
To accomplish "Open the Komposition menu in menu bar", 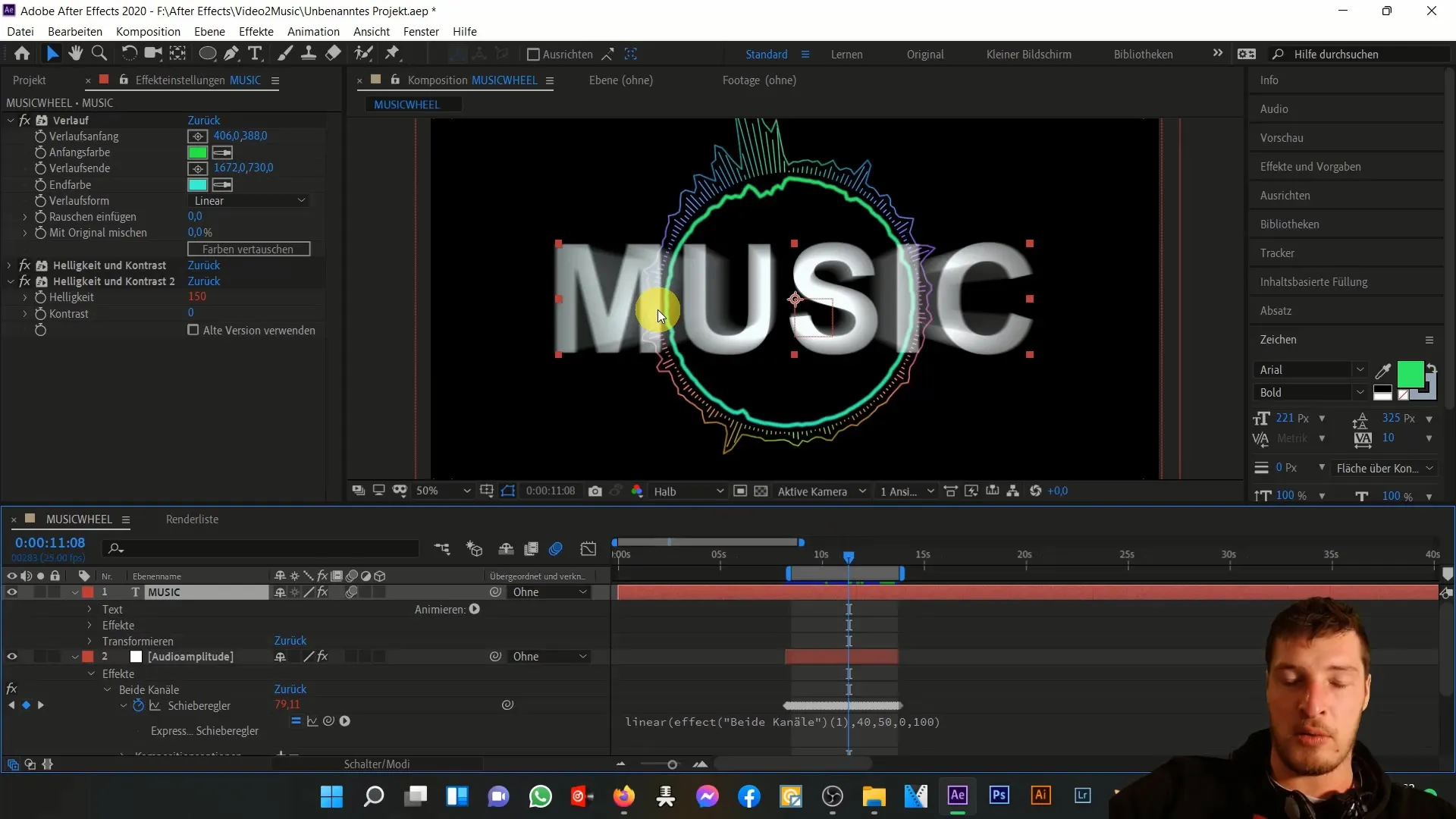I will (148, 31).
